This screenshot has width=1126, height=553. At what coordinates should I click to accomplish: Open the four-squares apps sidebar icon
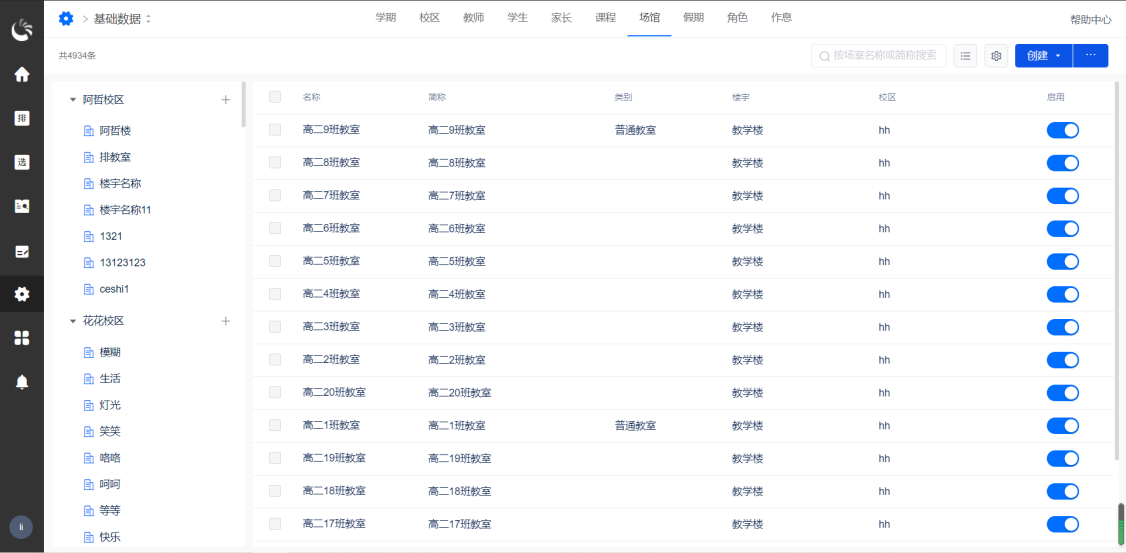pyautogui.click(x=22, y=338)
